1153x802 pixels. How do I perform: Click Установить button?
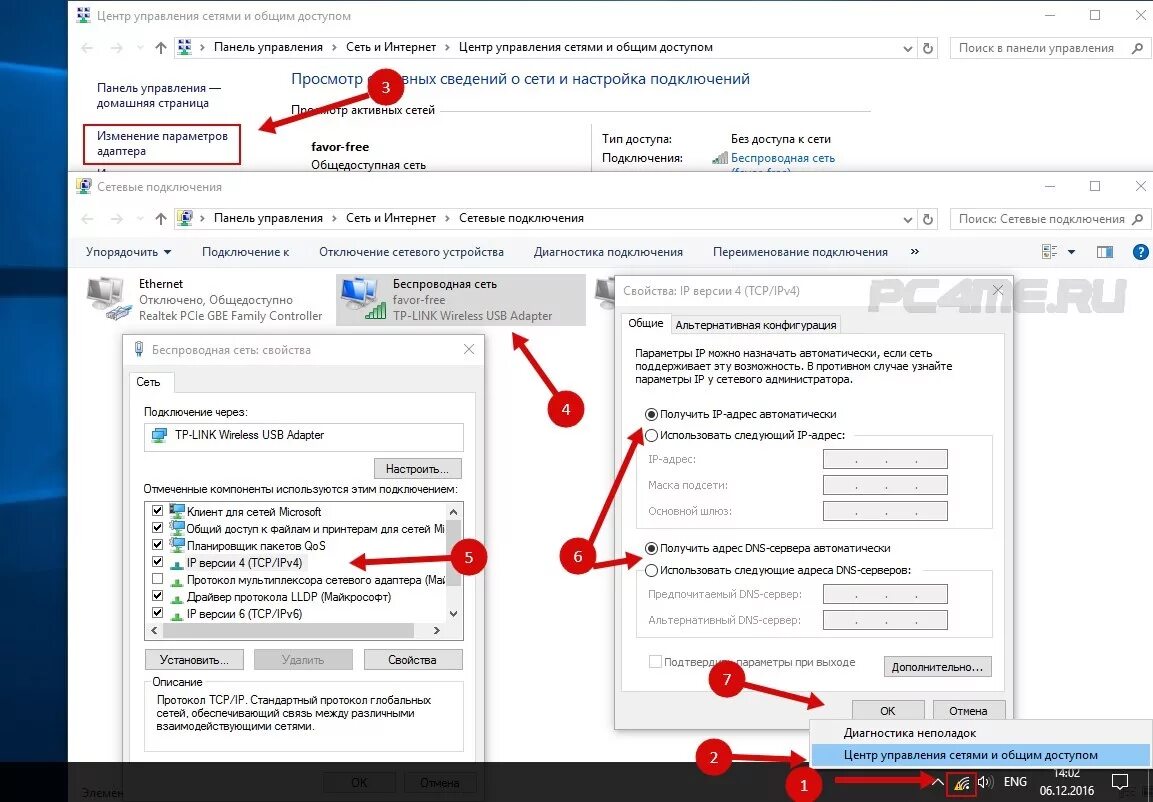click(194, 659)
